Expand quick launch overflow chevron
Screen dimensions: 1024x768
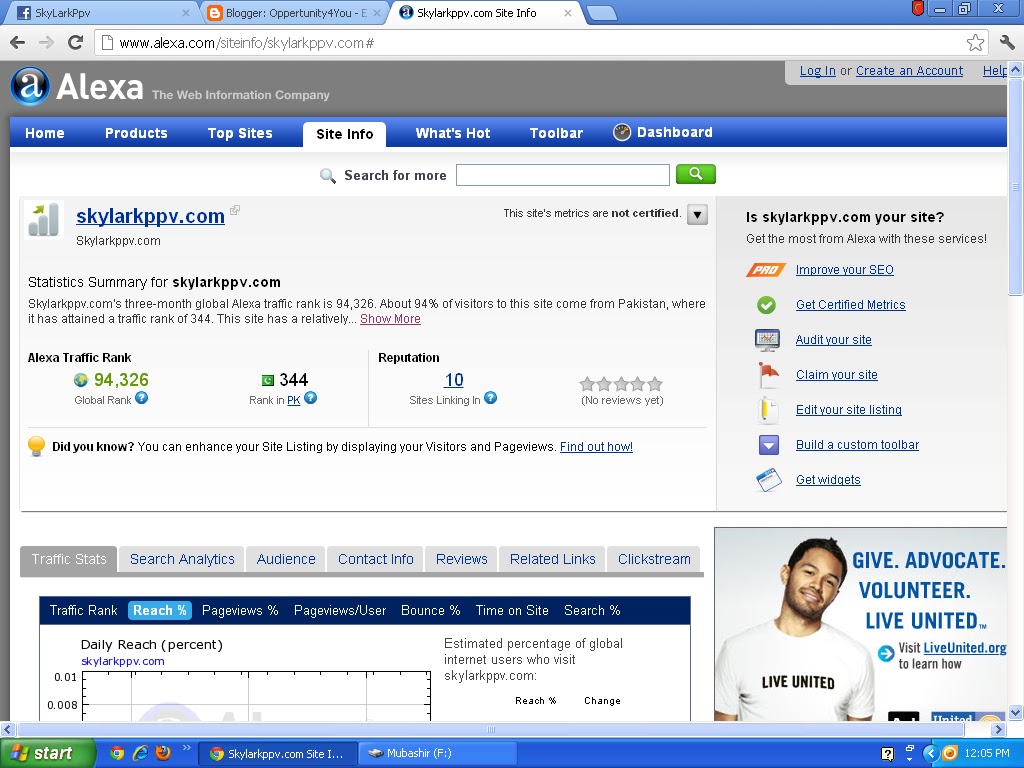coord(186,748)
